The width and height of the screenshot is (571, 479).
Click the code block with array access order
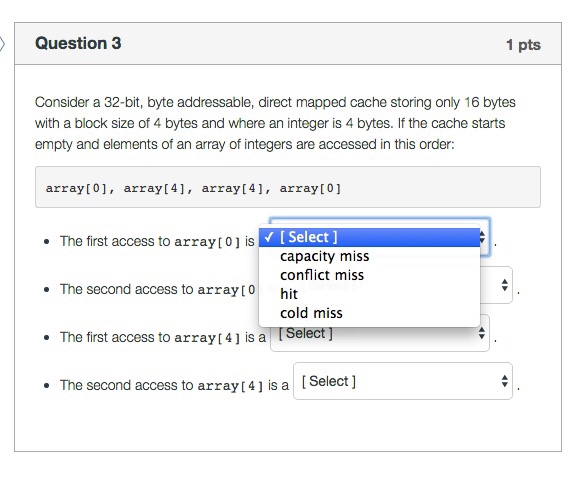coord(288,187)
